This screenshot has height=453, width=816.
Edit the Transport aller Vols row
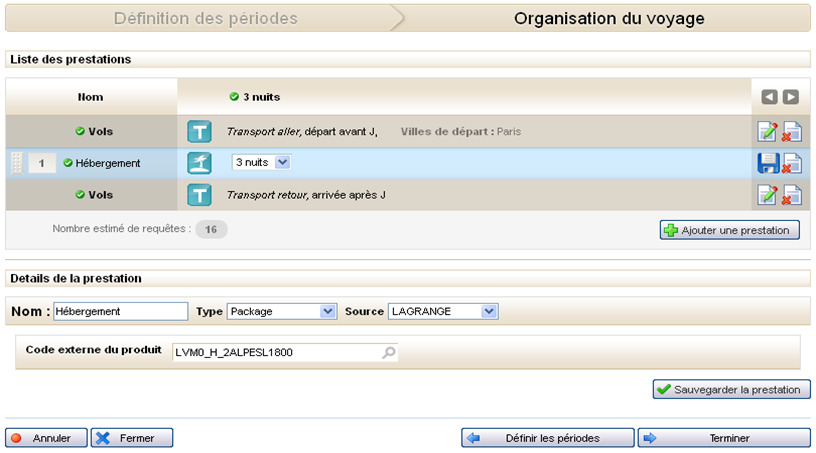pos(767,131)
